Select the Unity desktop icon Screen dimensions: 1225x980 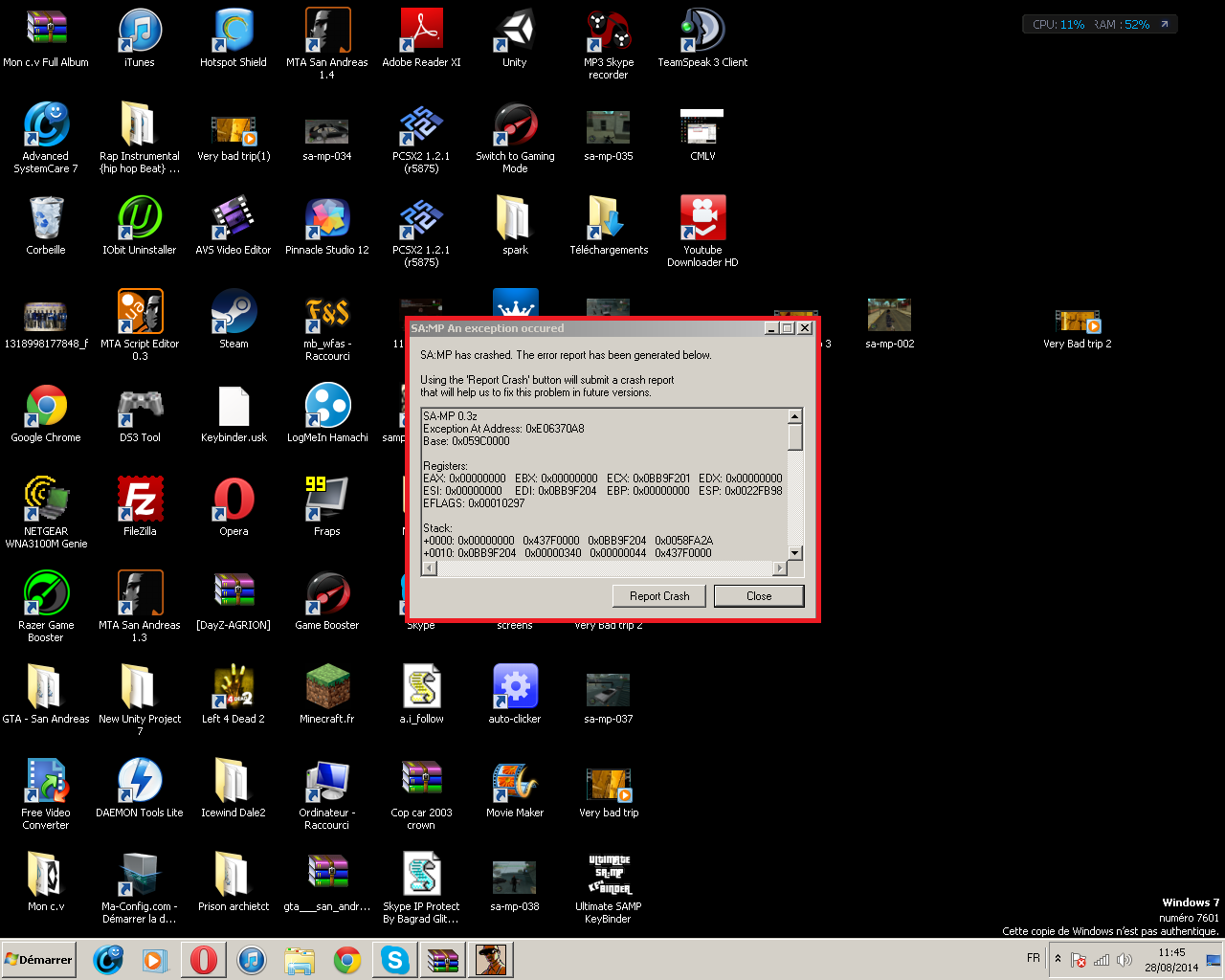[x=515, y=38]
